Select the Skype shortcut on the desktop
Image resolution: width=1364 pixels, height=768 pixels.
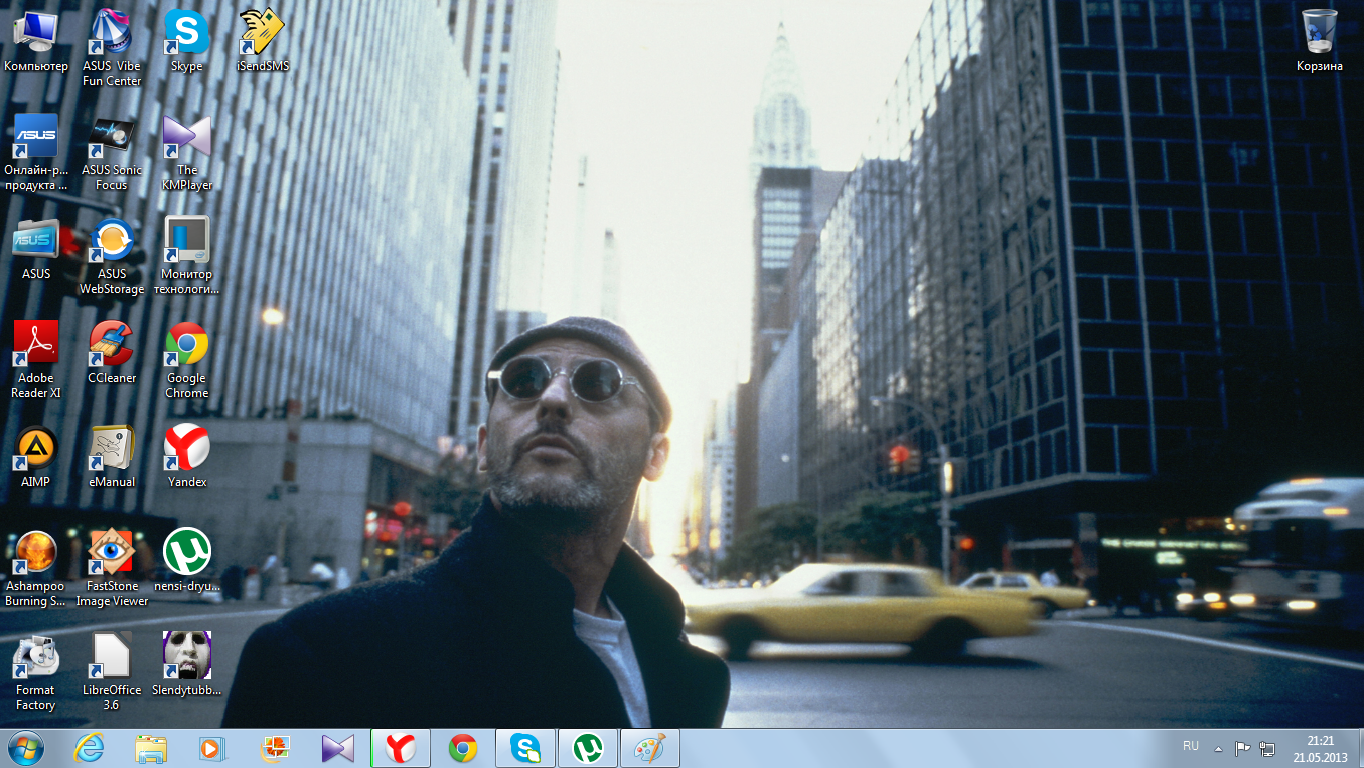coord(187,41)
